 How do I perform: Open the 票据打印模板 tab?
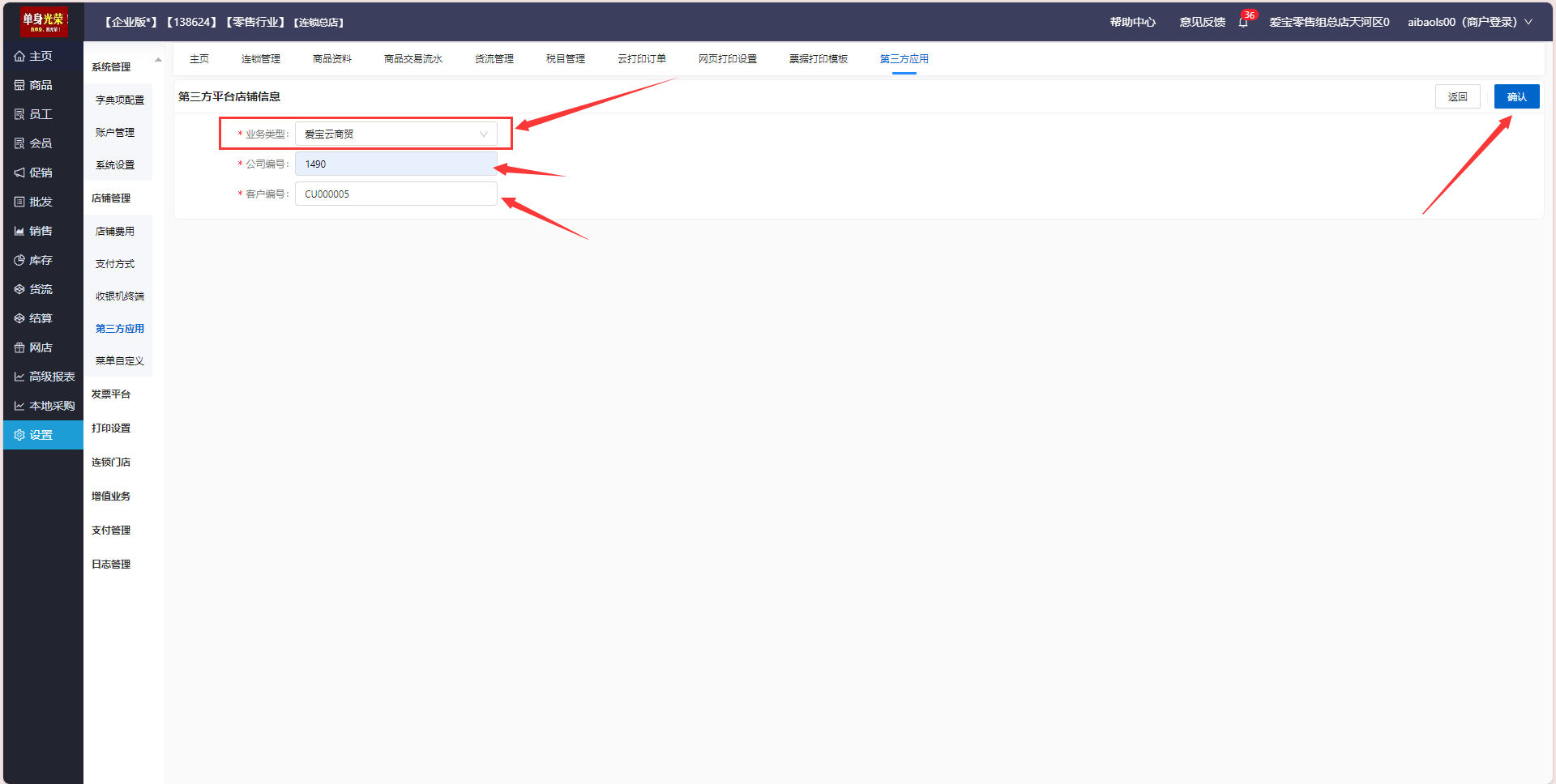819,59
